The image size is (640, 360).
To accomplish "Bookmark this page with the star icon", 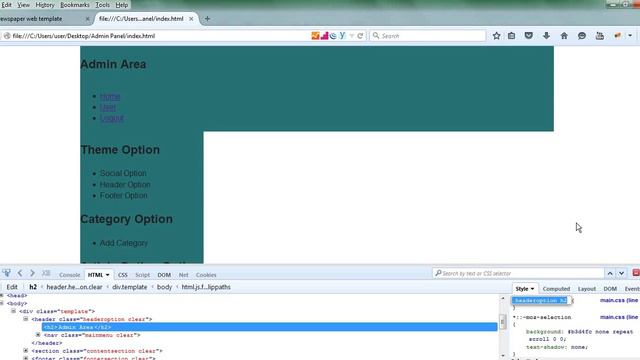I will [x=496, y=36].
